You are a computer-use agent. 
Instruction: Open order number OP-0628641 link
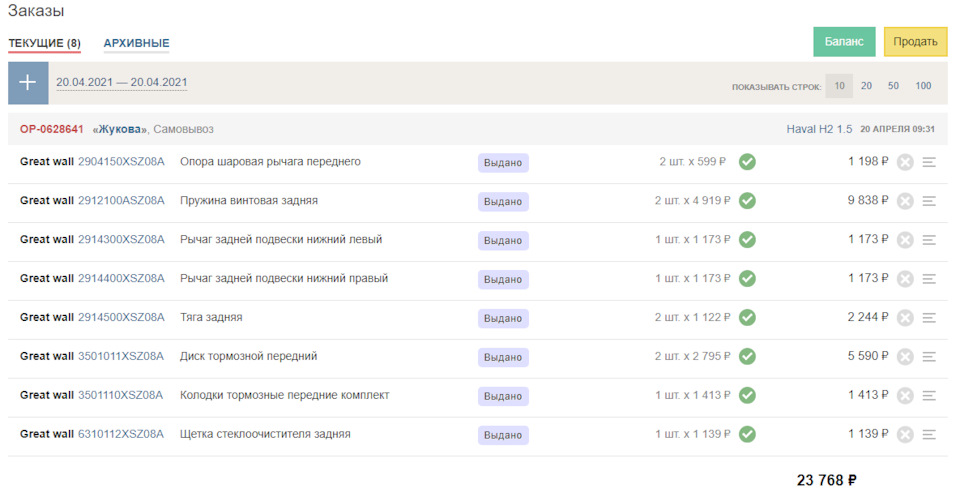click(52, 129)
